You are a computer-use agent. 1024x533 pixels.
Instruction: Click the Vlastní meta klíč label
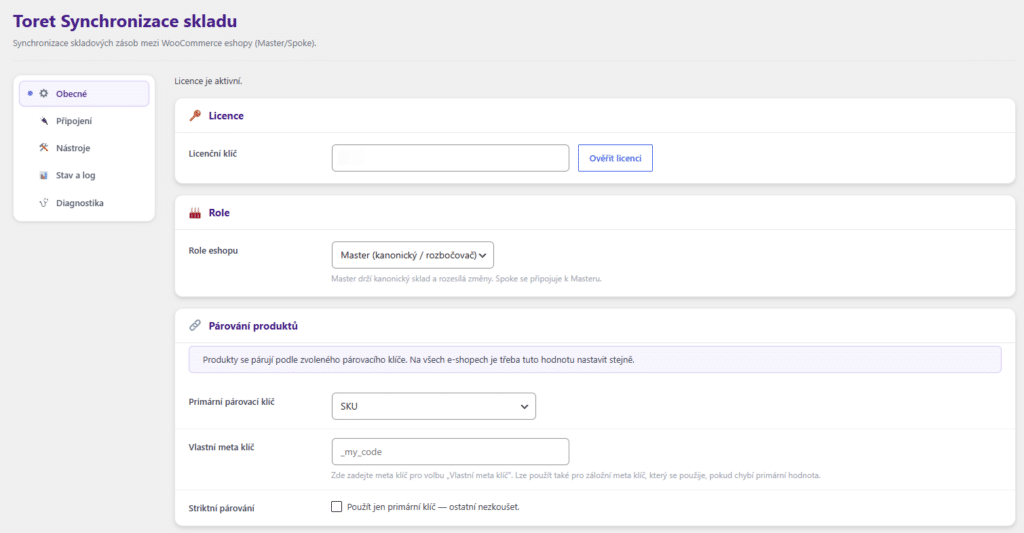[x=221, y=447]
